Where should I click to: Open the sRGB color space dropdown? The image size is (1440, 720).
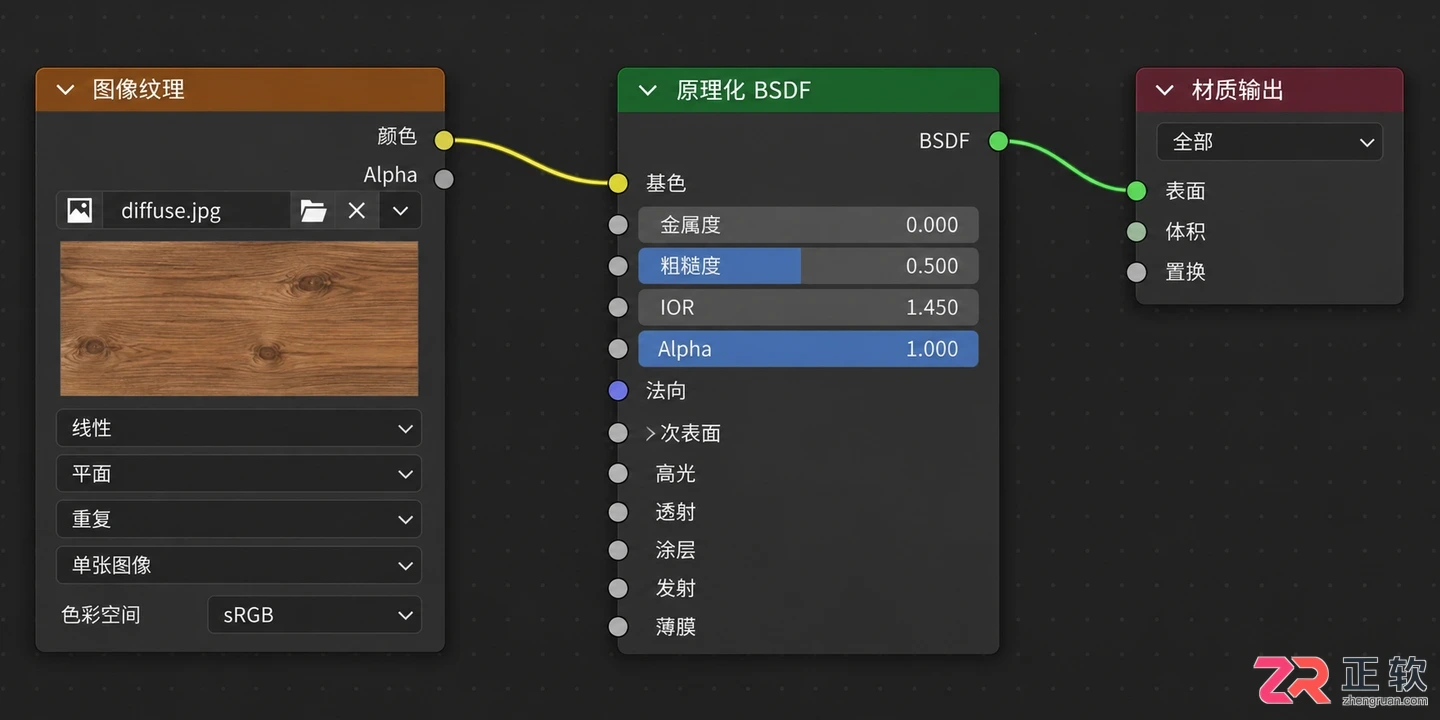pos(315,615)
